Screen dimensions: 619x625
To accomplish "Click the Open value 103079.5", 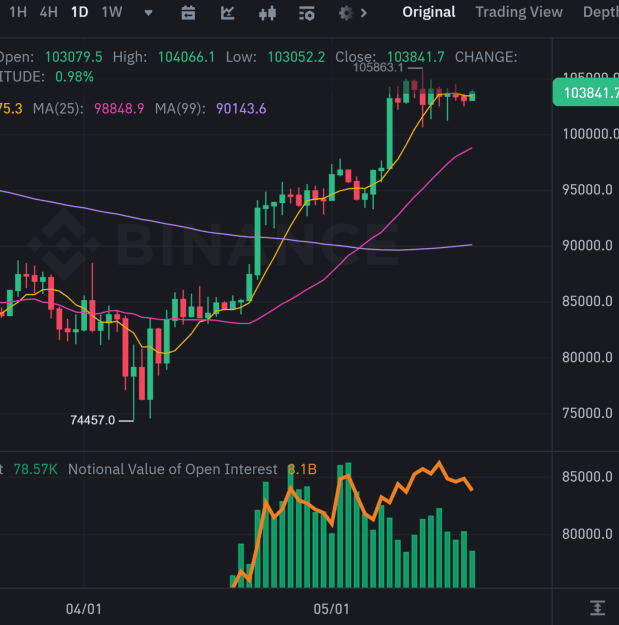I will 73,57.
